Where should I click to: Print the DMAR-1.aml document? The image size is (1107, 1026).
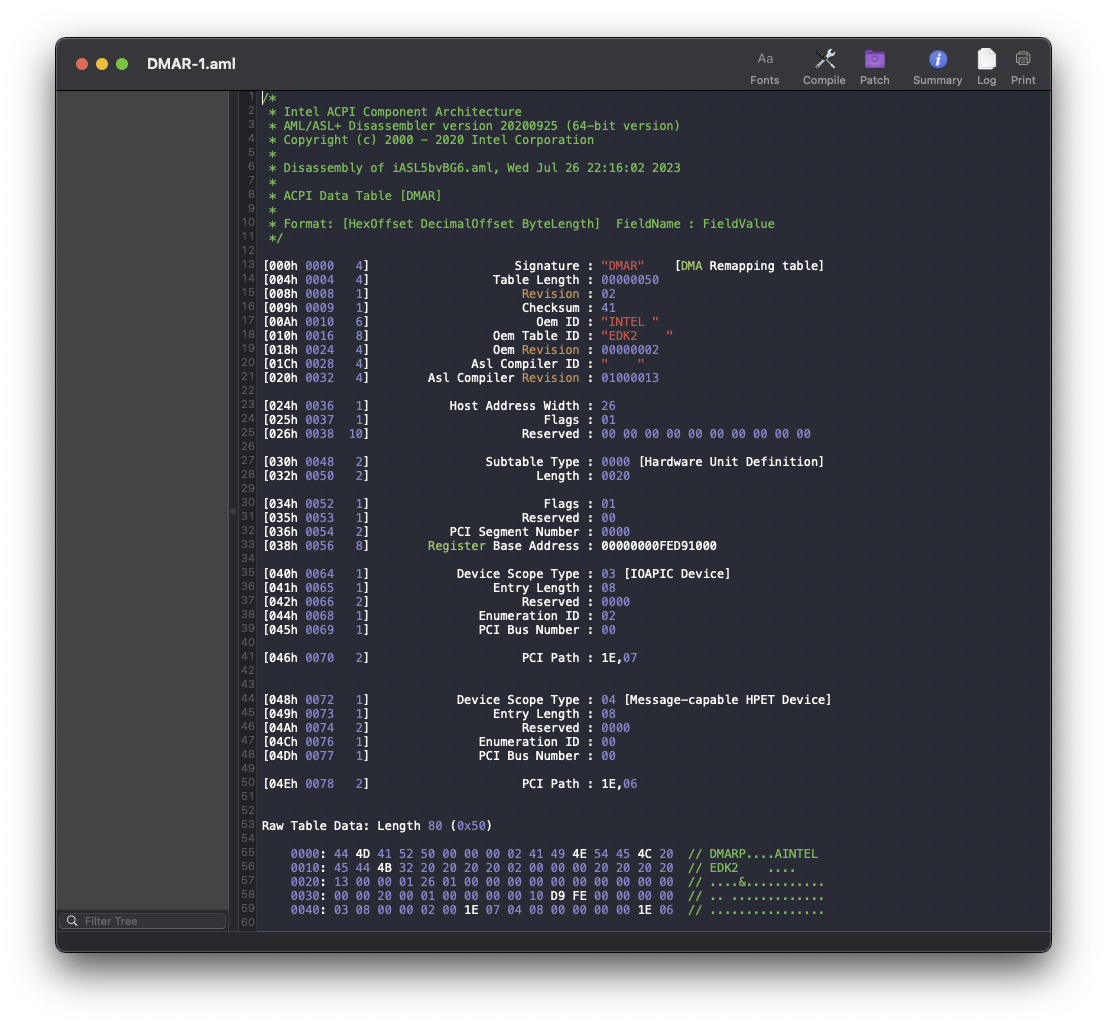(x=1023, y=65)
